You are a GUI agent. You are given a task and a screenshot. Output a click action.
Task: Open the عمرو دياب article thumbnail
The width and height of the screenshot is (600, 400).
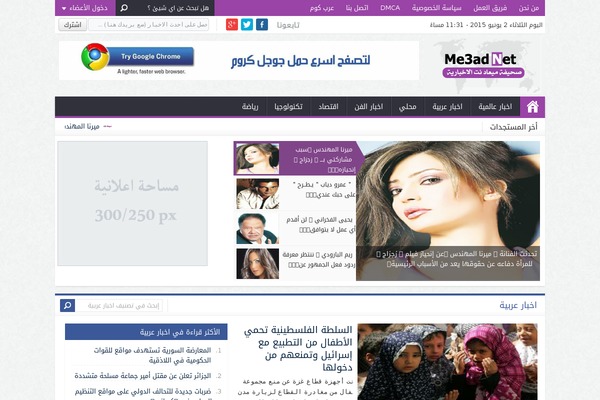pos(257,194)
